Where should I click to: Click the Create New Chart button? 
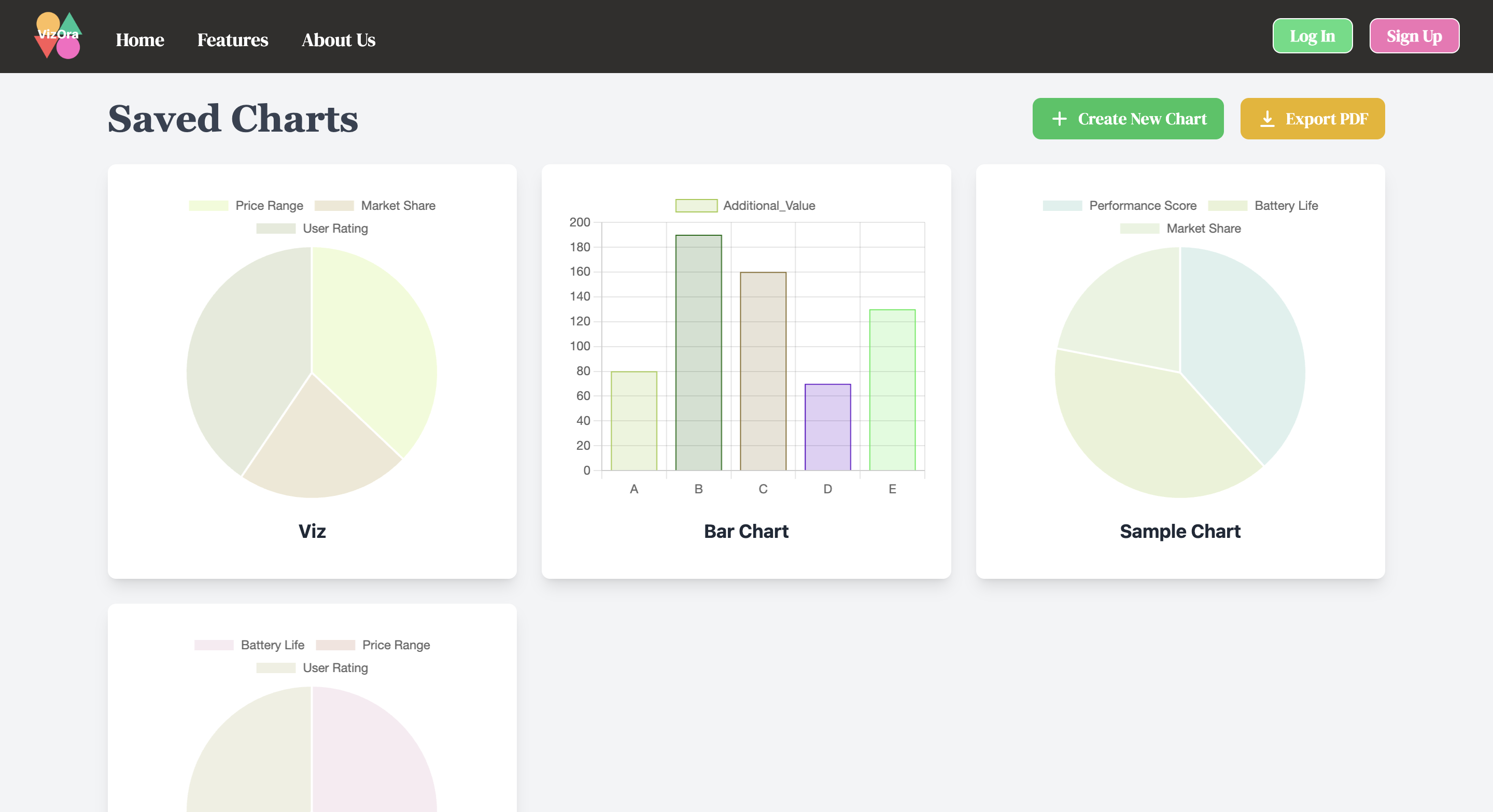point(1128,119)
